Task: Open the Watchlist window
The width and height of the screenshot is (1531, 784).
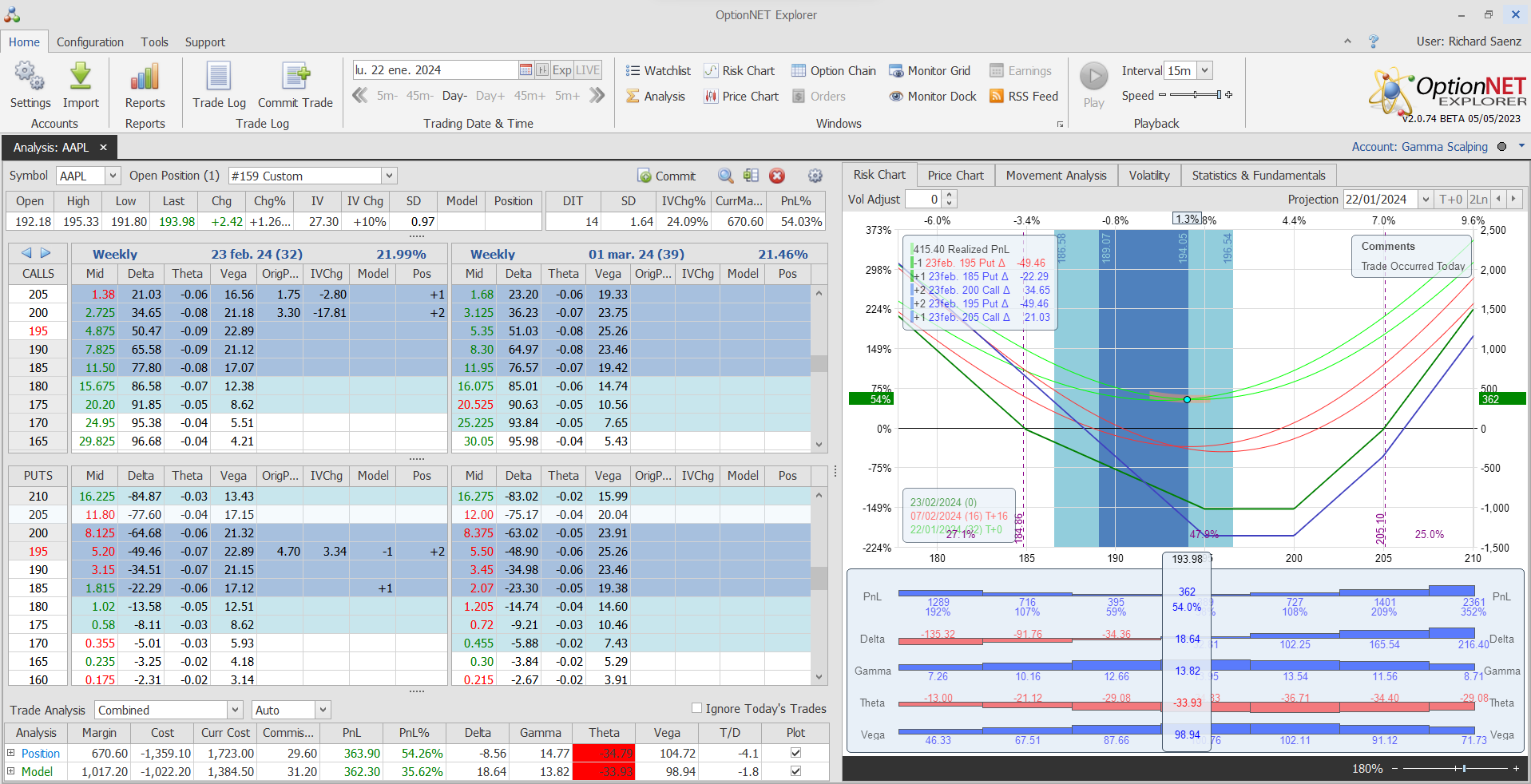Action: point(658,71)
